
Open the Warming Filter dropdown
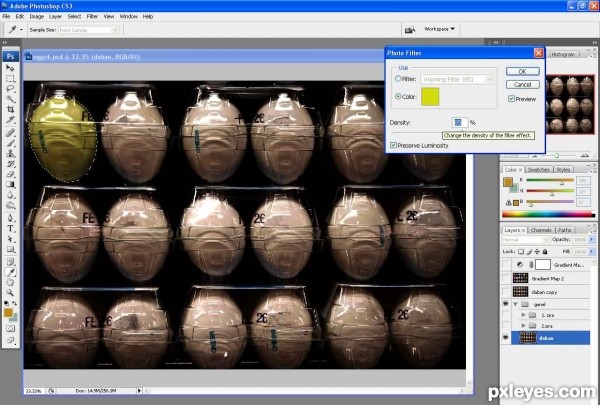pos(489,79)
